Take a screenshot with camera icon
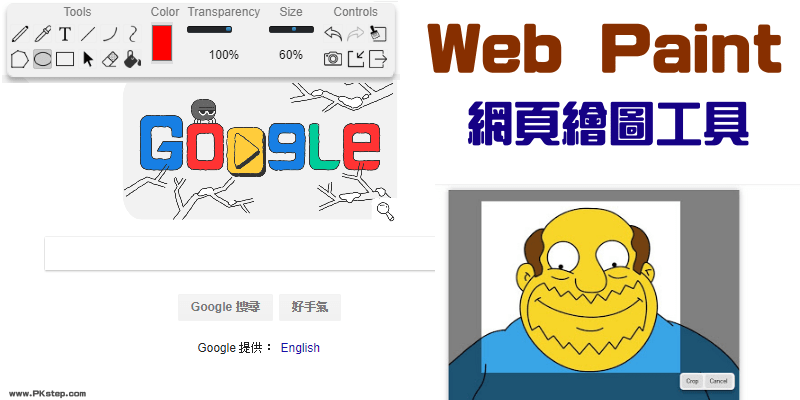 point(333,59)
